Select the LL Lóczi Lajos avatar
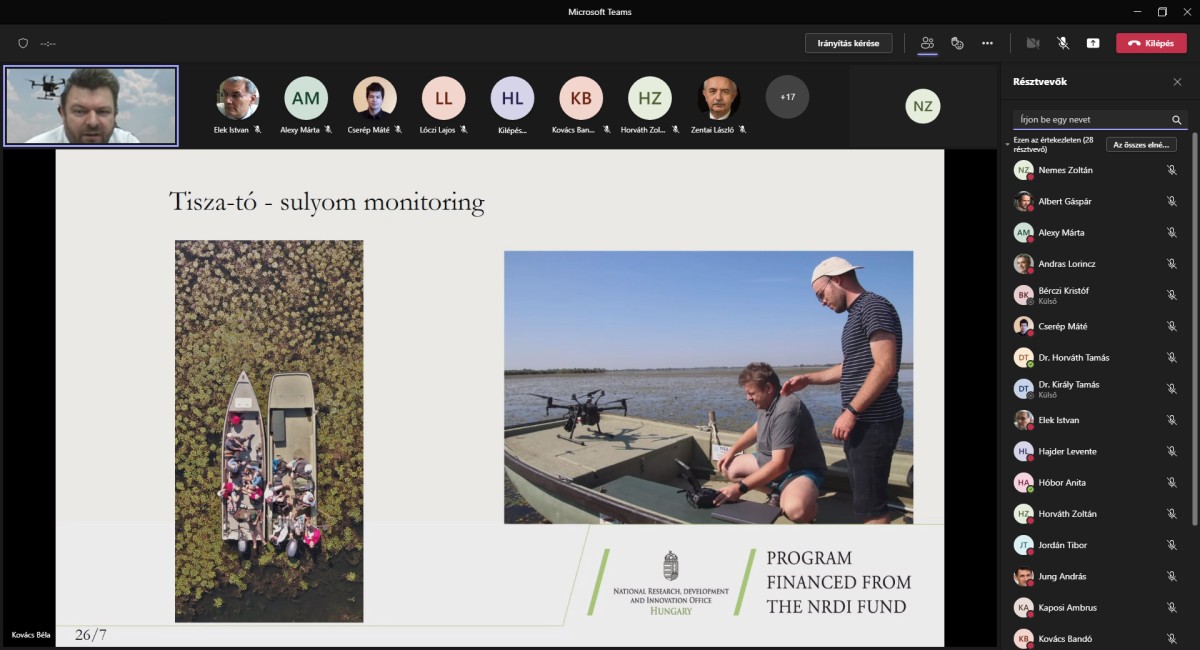The height and width of the screenshot is (650, 1200). click(x=443, y=97)
